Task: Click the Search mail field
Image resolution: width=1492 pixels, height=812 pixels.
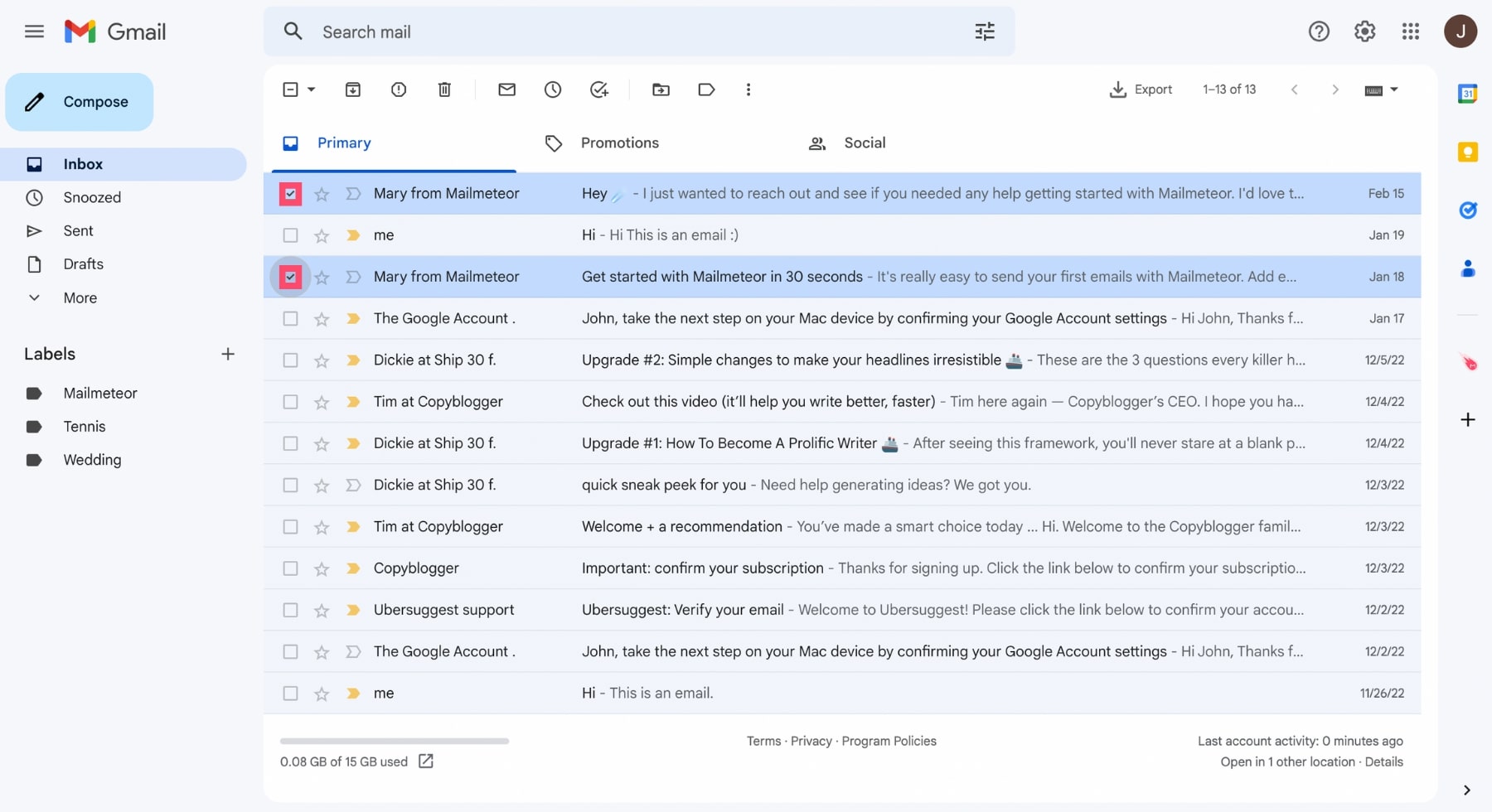Action: point(639,31)
